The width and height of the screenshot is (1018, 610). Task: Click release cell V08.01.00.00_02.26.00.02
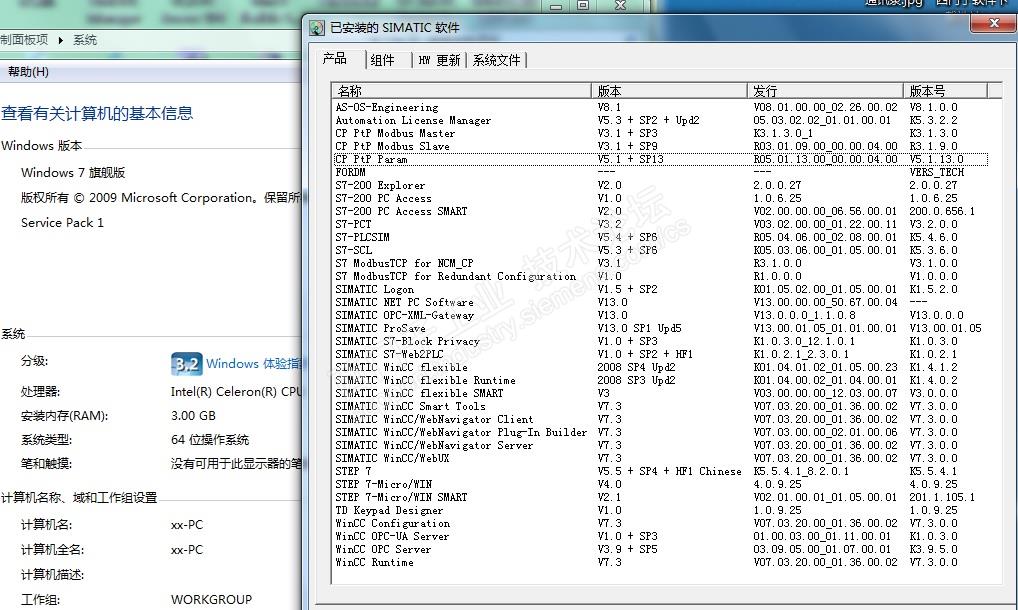coord(825,107)
